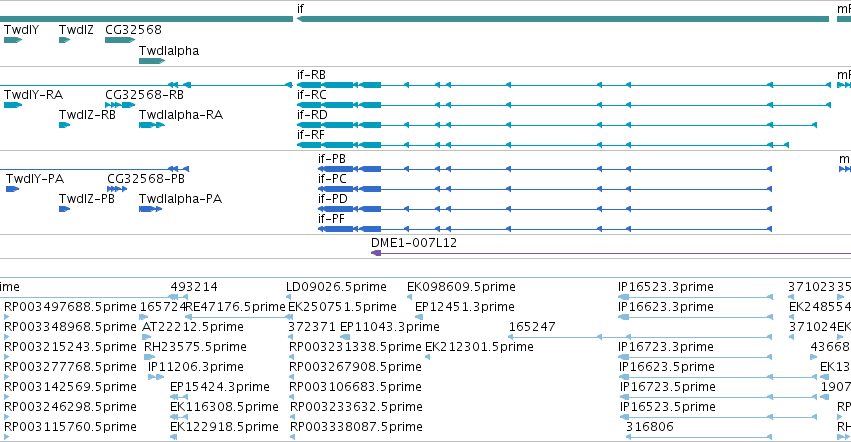
Task: Select the 372371 EST label
Action: 312,327
